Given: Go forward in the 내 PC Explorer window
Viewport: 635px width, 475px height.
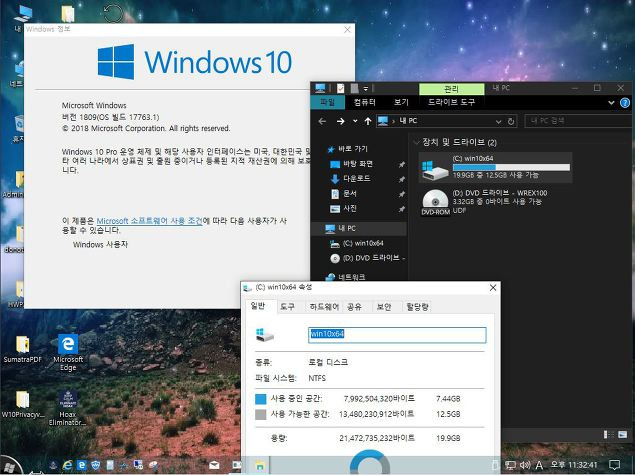Looking at the screenshot, I should tap(340, 121).
